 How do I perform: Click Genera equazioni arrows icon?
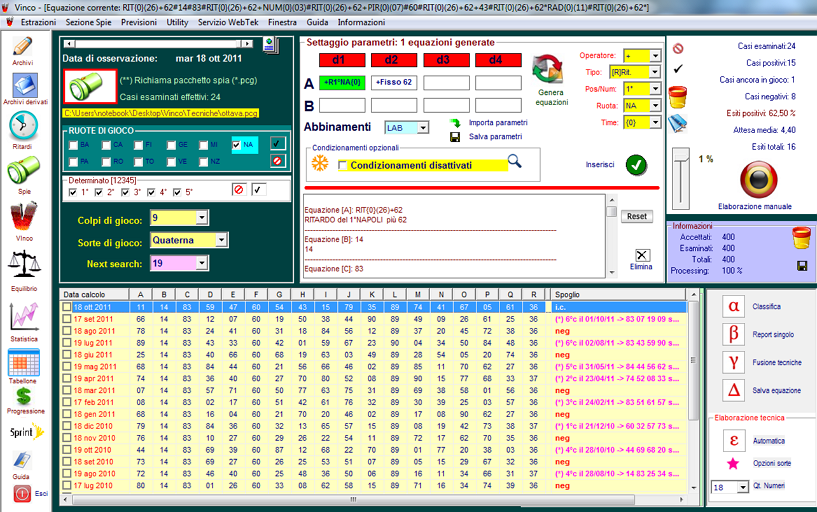547,69
